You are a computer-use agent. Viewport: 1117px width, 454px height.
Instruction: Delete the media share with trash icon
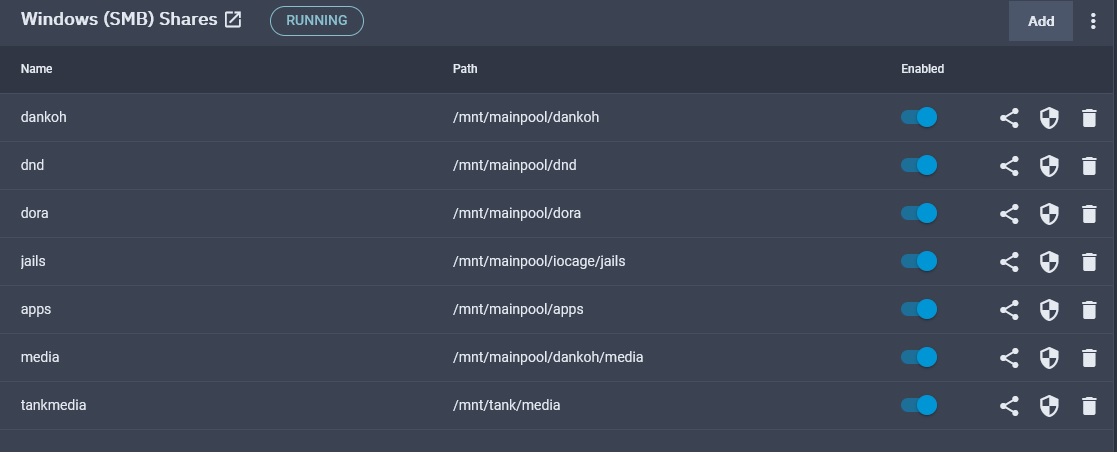[1089, 358]
